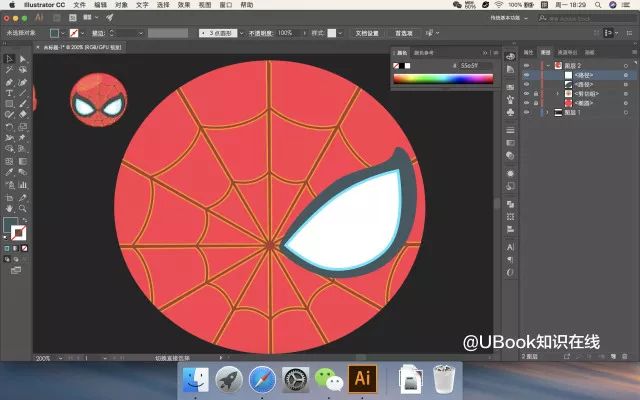Open stroke color dropdown in control bar
This screenshot has height=400, width=640.
tap(82, 33)
